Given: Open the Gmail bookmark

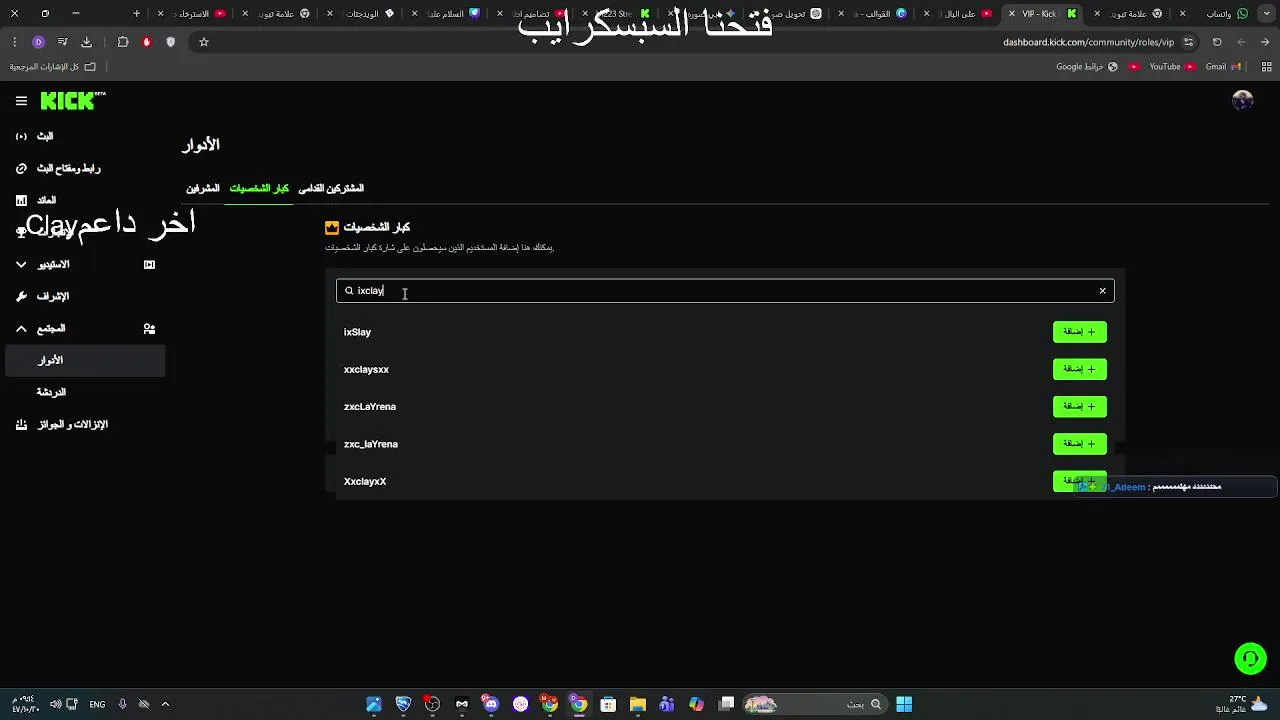Looking at the screenshot, I should coord(1222,67).
